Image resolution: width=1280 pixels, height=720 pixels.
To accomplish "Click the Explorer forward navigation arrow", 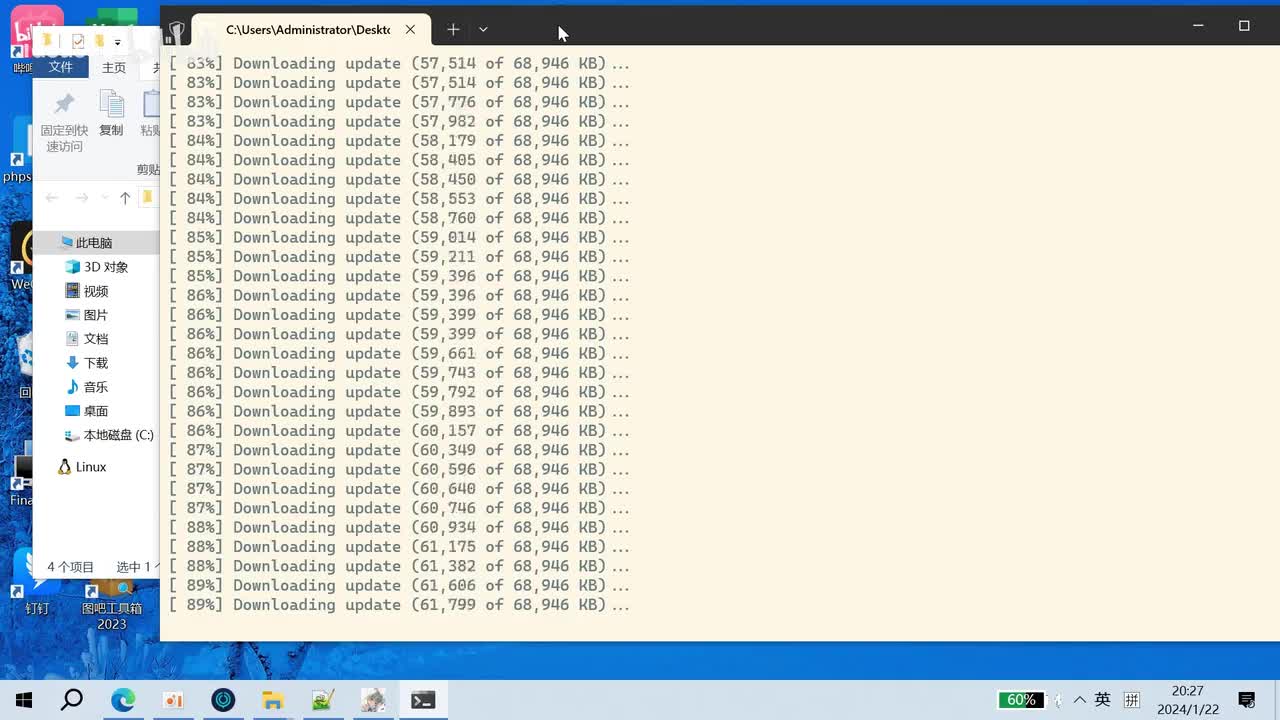I will [82, 198].
